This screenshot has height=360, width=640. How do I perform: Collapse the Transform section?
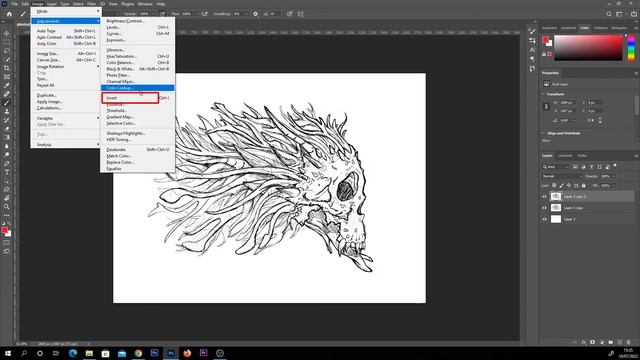point(543,94)
